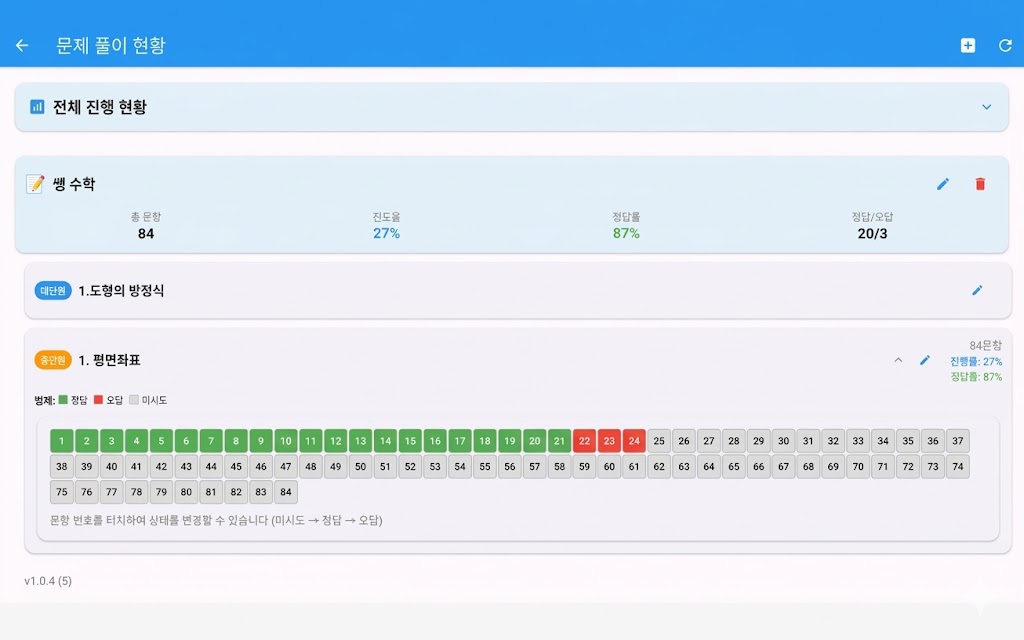Click the 쎈 수학 workbook title

click(74, 184)
